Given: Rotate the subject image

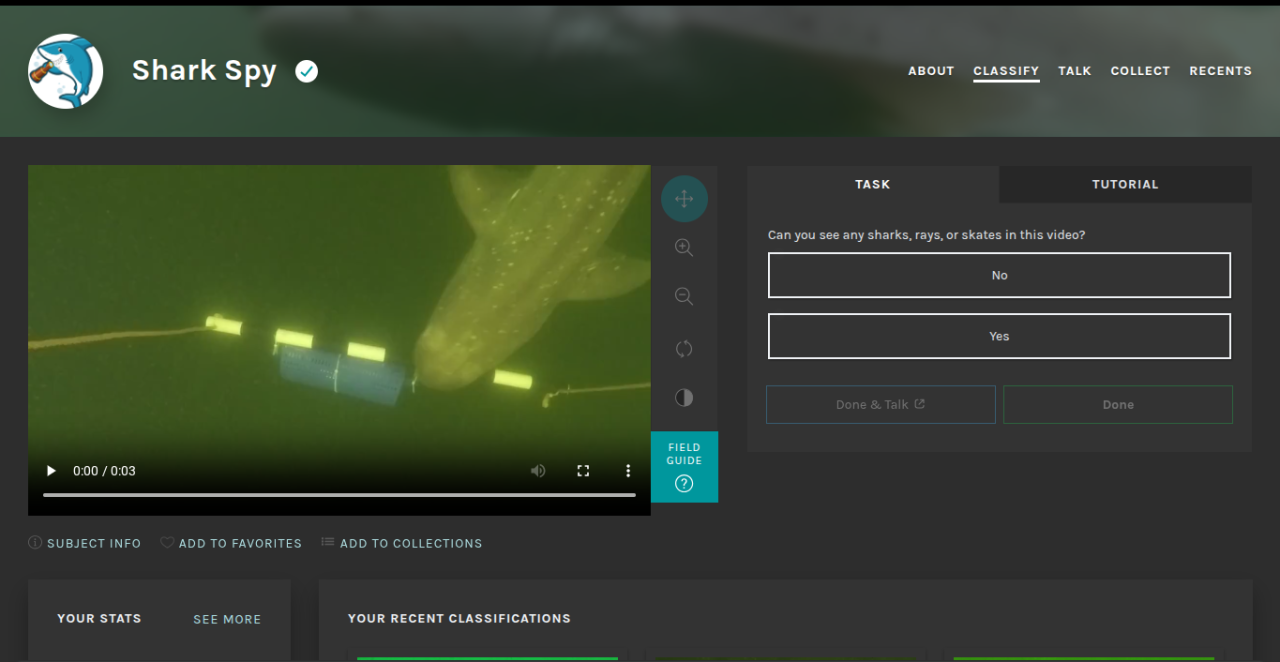Looking at the screenshot, I should (684, 348).
